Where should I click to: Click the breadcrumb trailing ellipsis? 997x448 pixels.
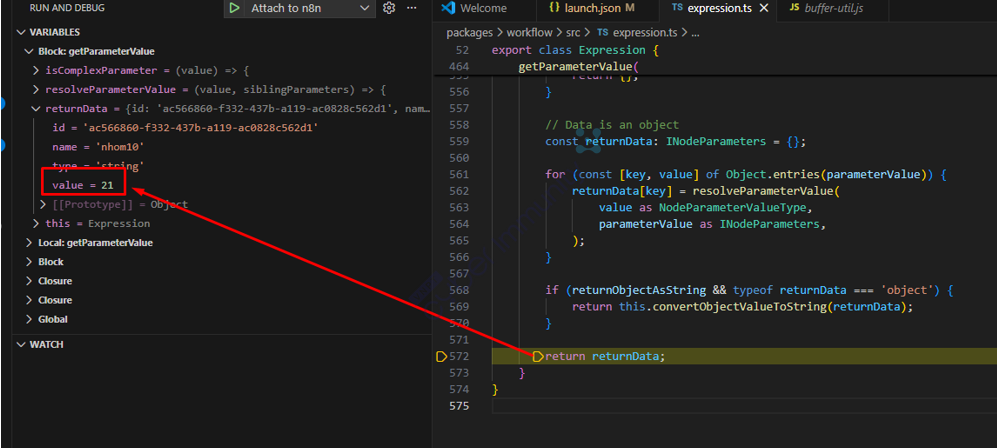(x=695, y=33)
